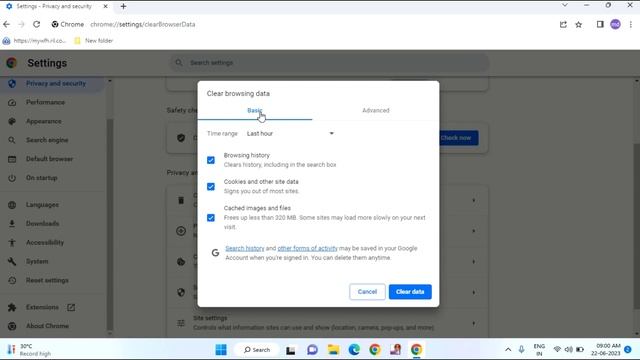Open File Explorer from taskbar
This screenshot has width=640, height=360.
coord(333,350)
